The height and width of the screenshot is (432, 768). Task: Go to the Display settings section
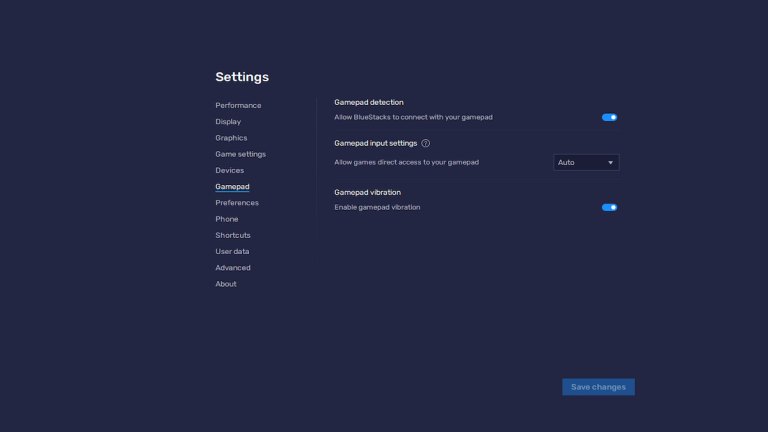click(228, 122)
